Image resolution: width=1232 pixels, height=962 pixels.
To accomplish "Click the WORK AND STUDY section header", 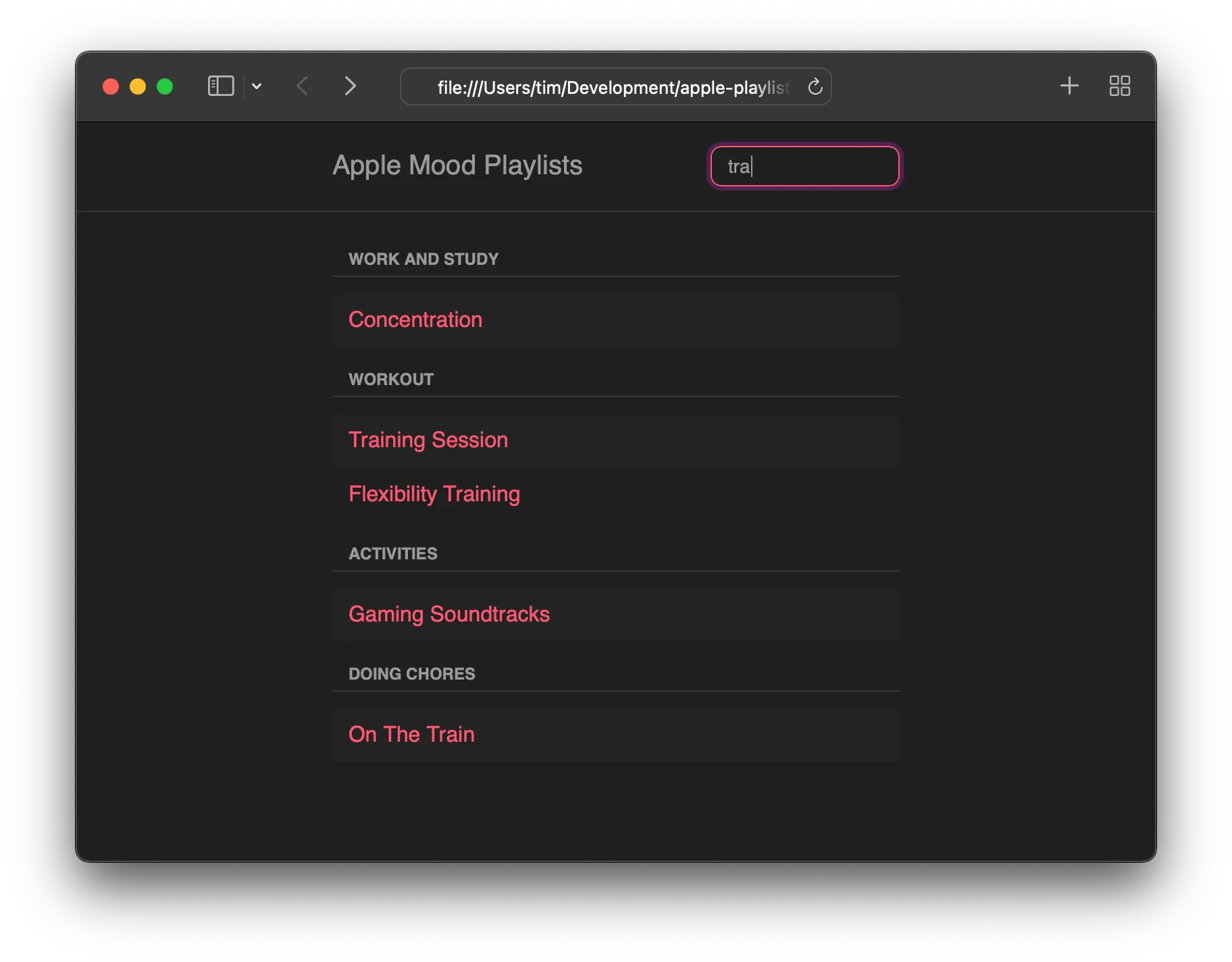I will [423, 259].
